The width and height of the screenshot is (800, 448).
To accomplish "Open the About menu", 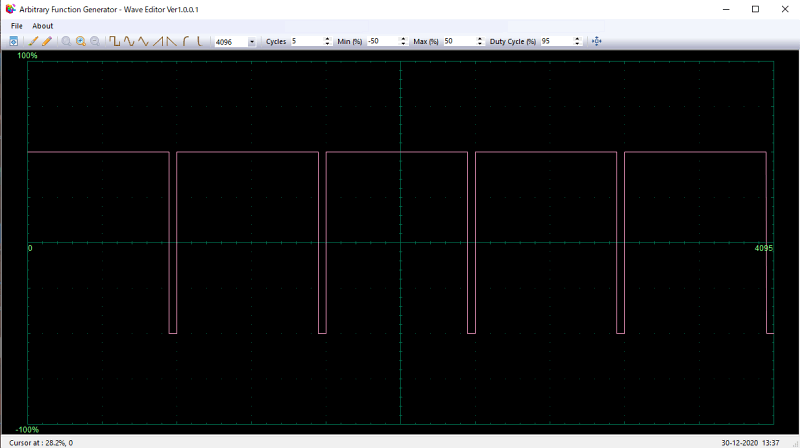I will click(x=43, y=26).
